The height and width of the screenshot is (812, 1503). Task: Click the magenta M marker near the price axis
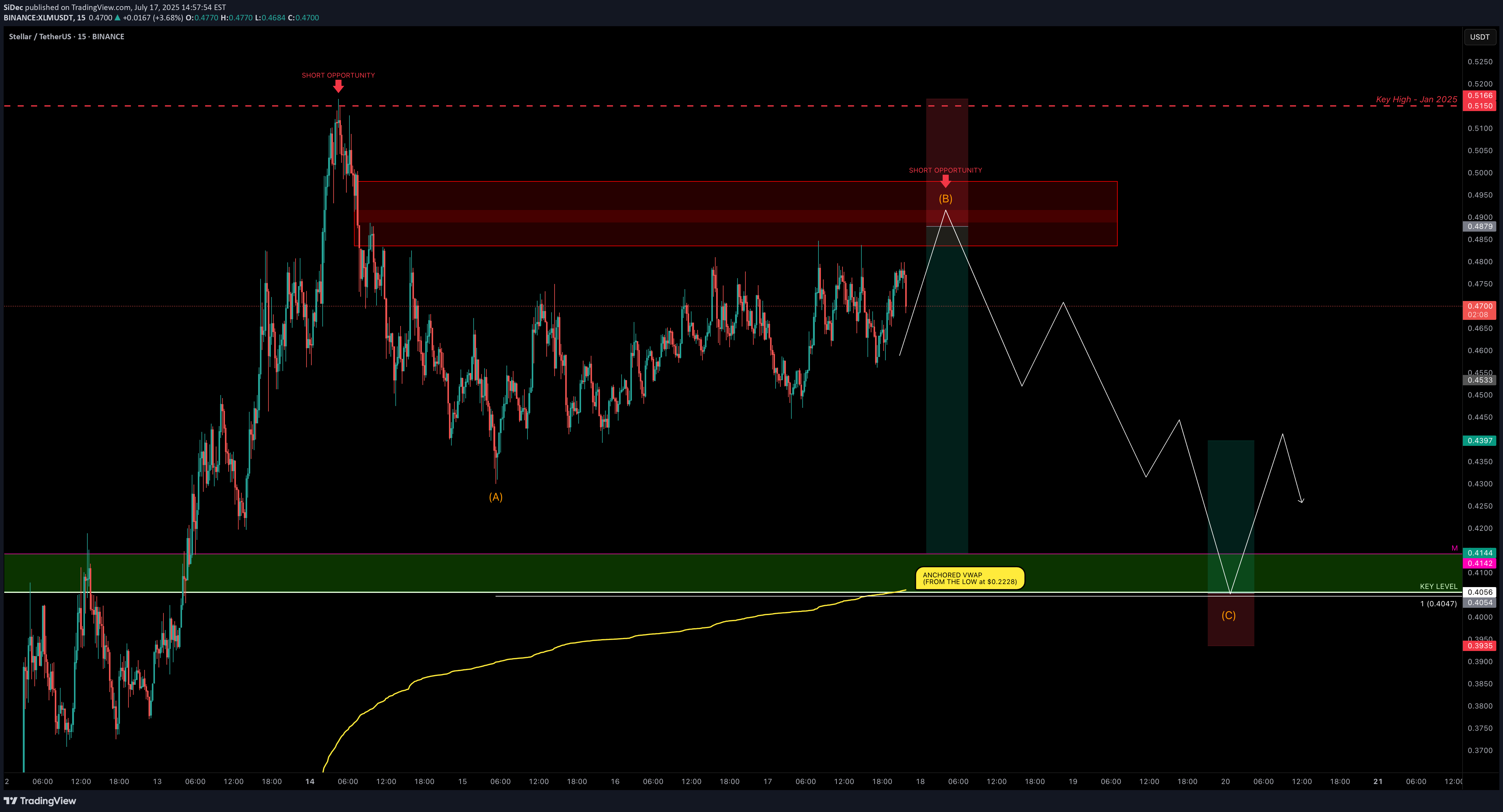pyautogui.click(x=1455, y=548)
